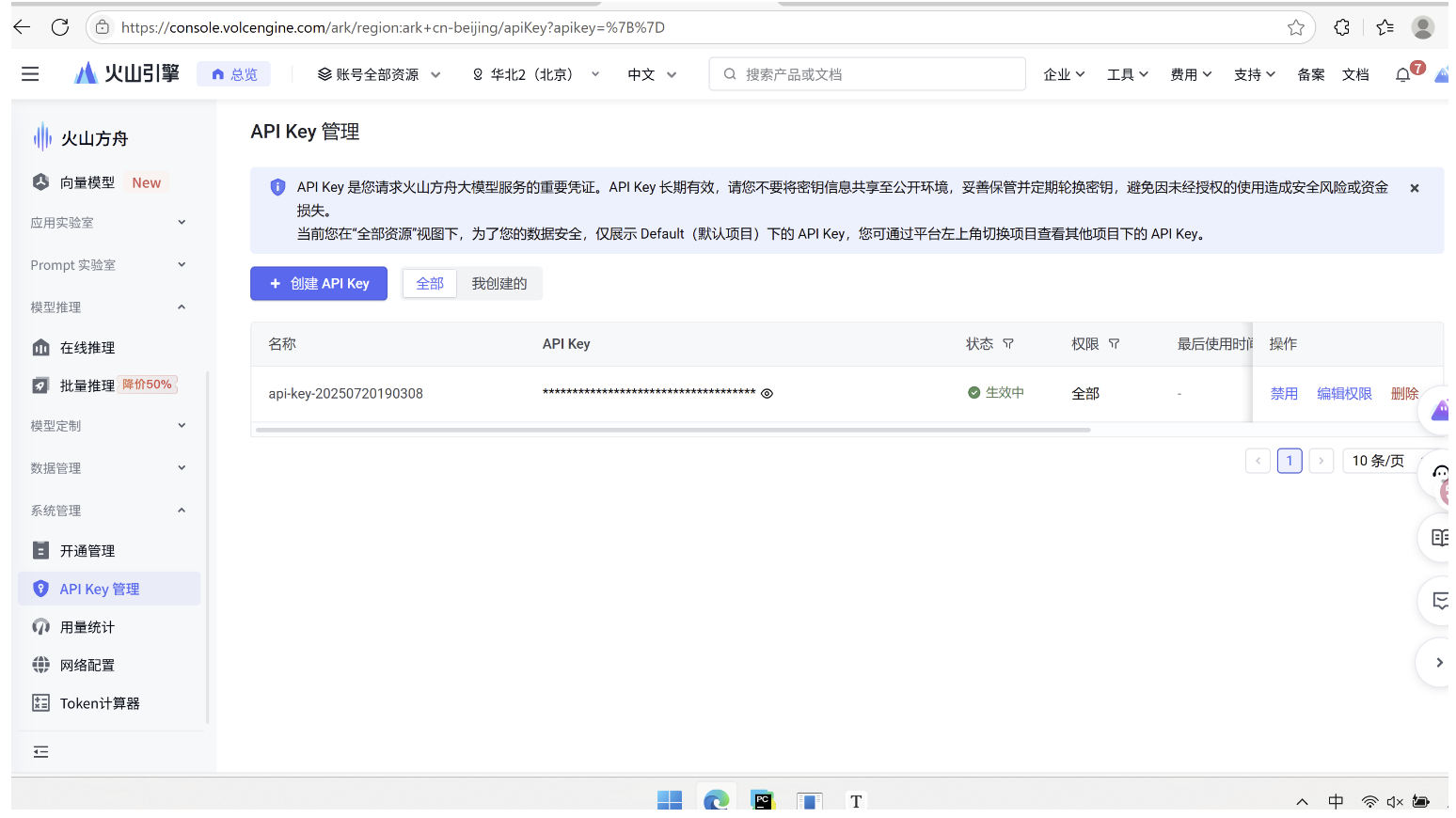Select page 1 in pagination
Screen dimensions: 1456x818
[x=1290, y=461]
